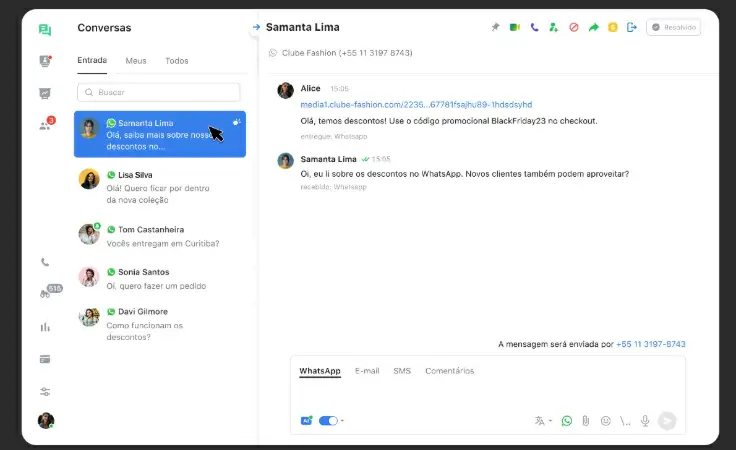This screenshot has height=450, width=736.
Task: Record voice message with microphone icon
Action: 645,421
